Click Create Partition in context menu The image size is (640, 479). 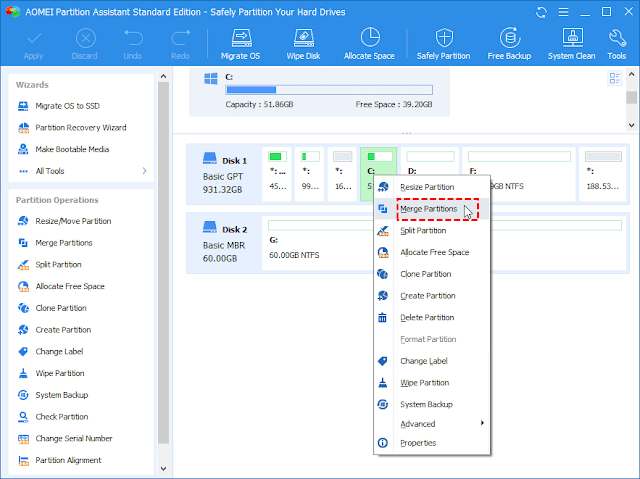[432, 296]
